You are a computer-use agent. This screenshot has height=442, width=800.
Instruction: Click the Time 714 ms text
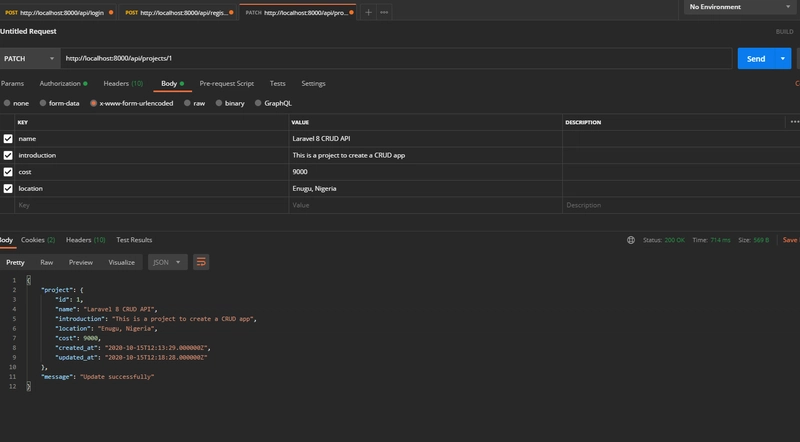[x=711, y=240]
